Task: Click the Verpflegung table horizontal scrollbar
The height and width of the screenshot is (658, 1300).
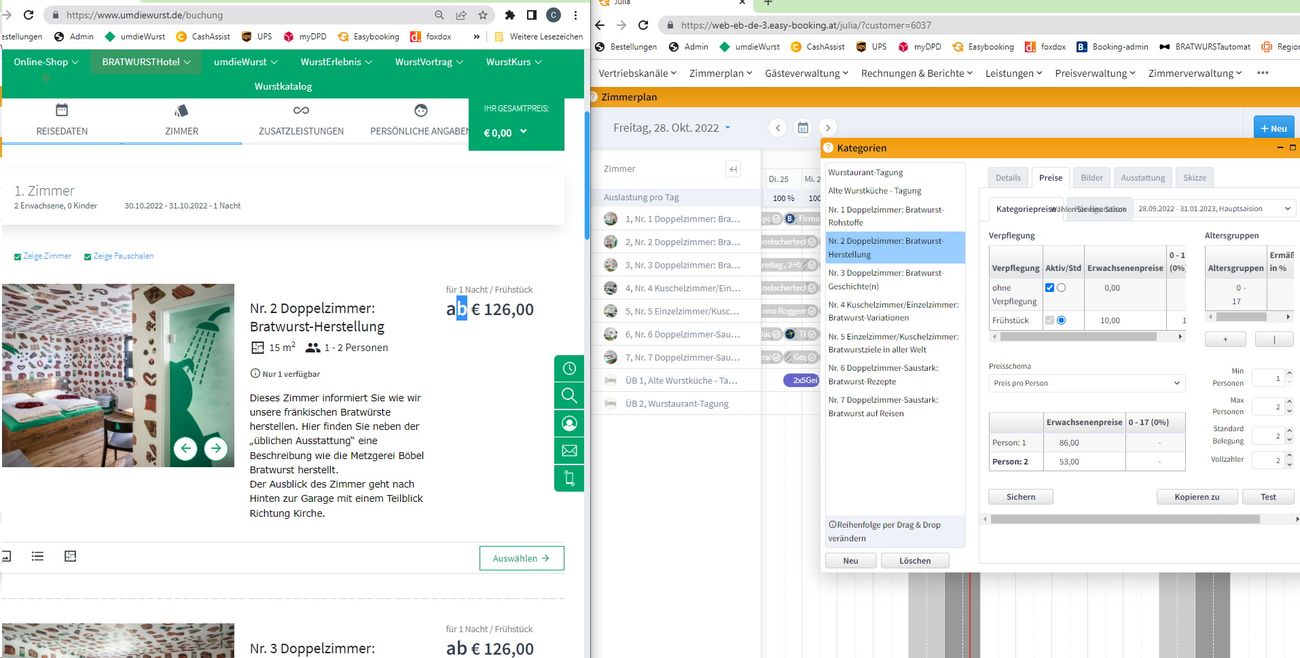Action: pyautogui.click(x=1087, y=337)
